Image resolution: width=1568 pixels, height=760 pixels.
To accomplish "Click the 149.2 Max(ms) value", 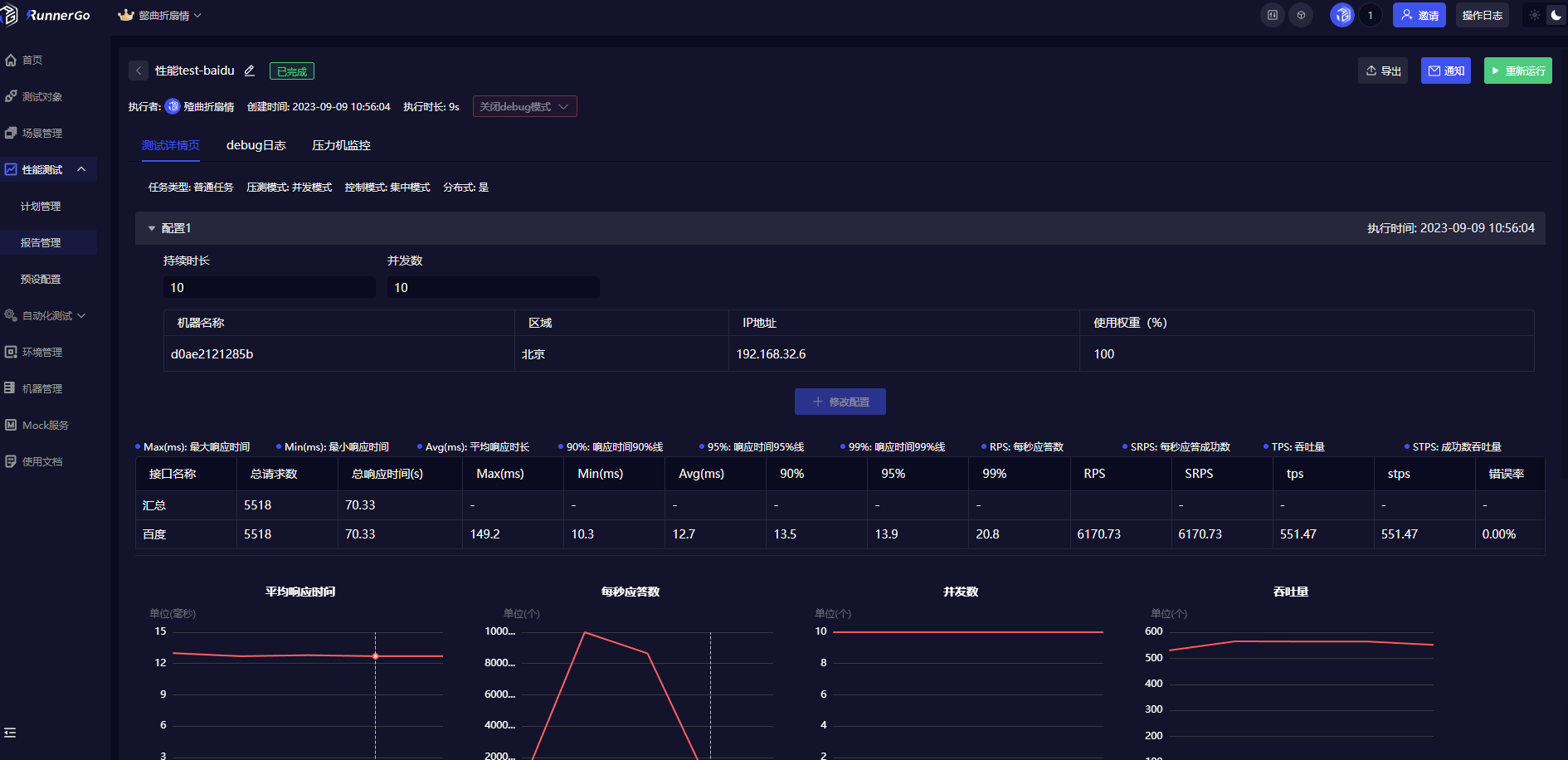I will pos(485,534).
